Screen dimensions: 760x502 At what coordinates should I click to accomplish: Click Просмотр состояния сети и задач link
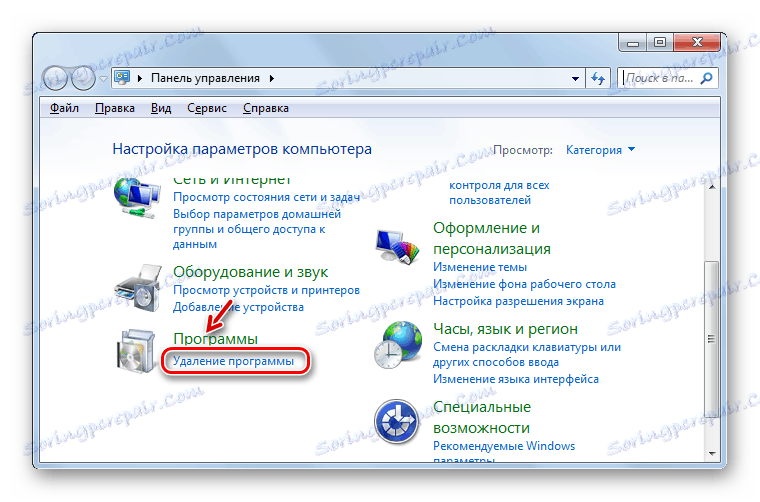267,197
